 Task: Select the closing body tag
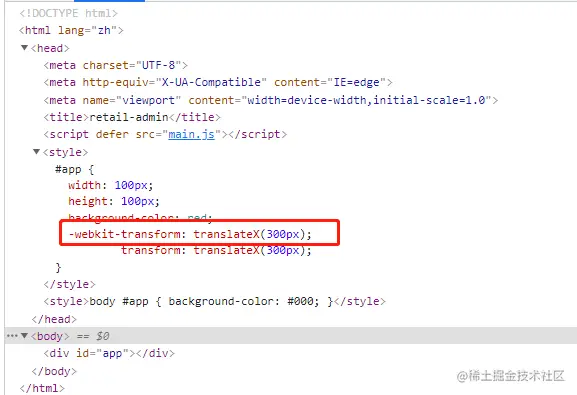[x=54, y=371]
